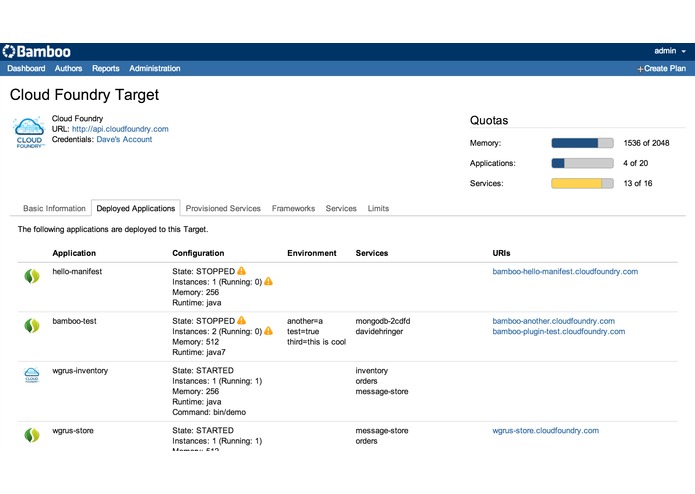Click the '4 of 20' applications value

coord(636,163)
